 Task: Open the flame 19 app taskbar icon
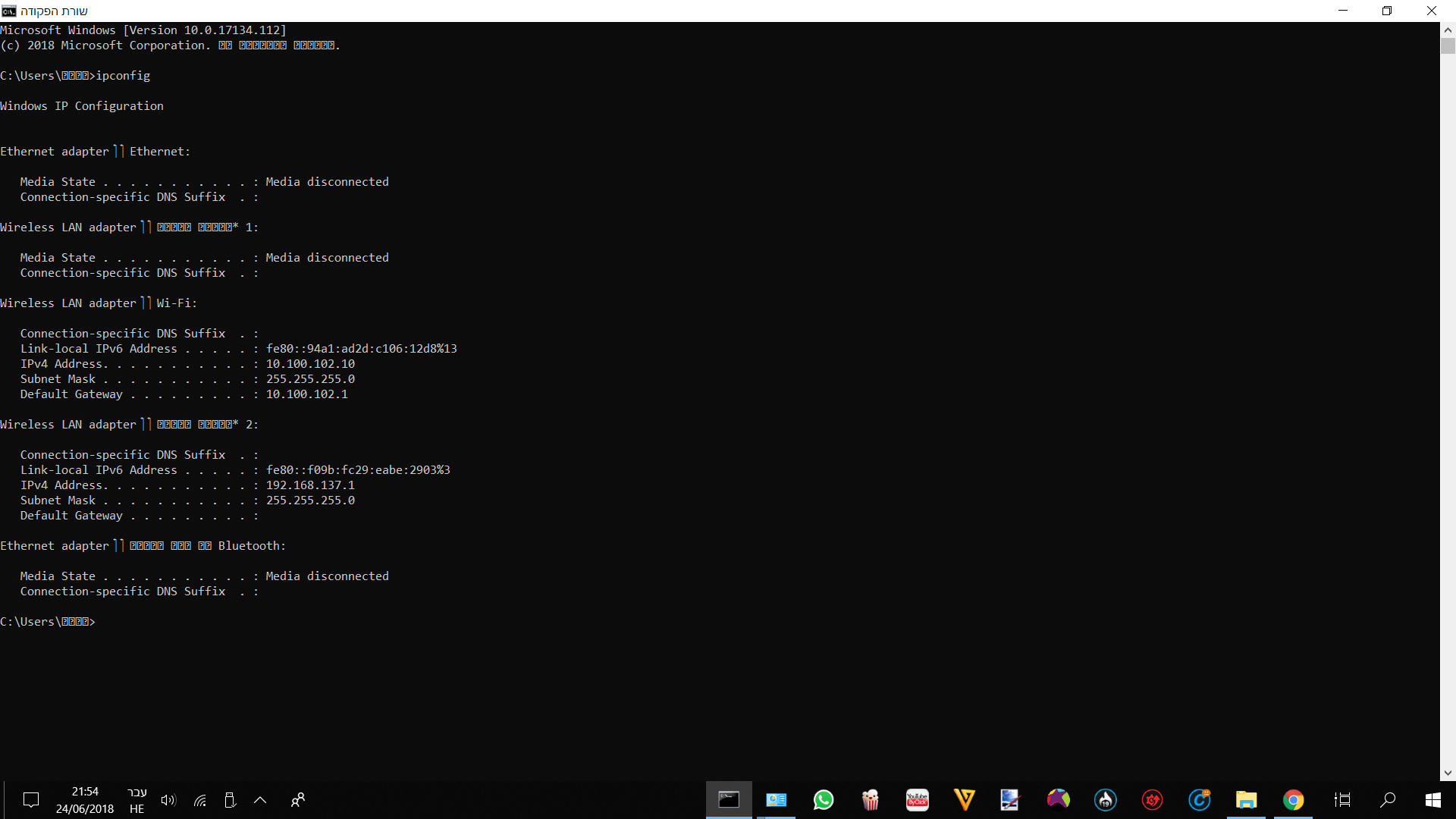[x=1105, y=800]
